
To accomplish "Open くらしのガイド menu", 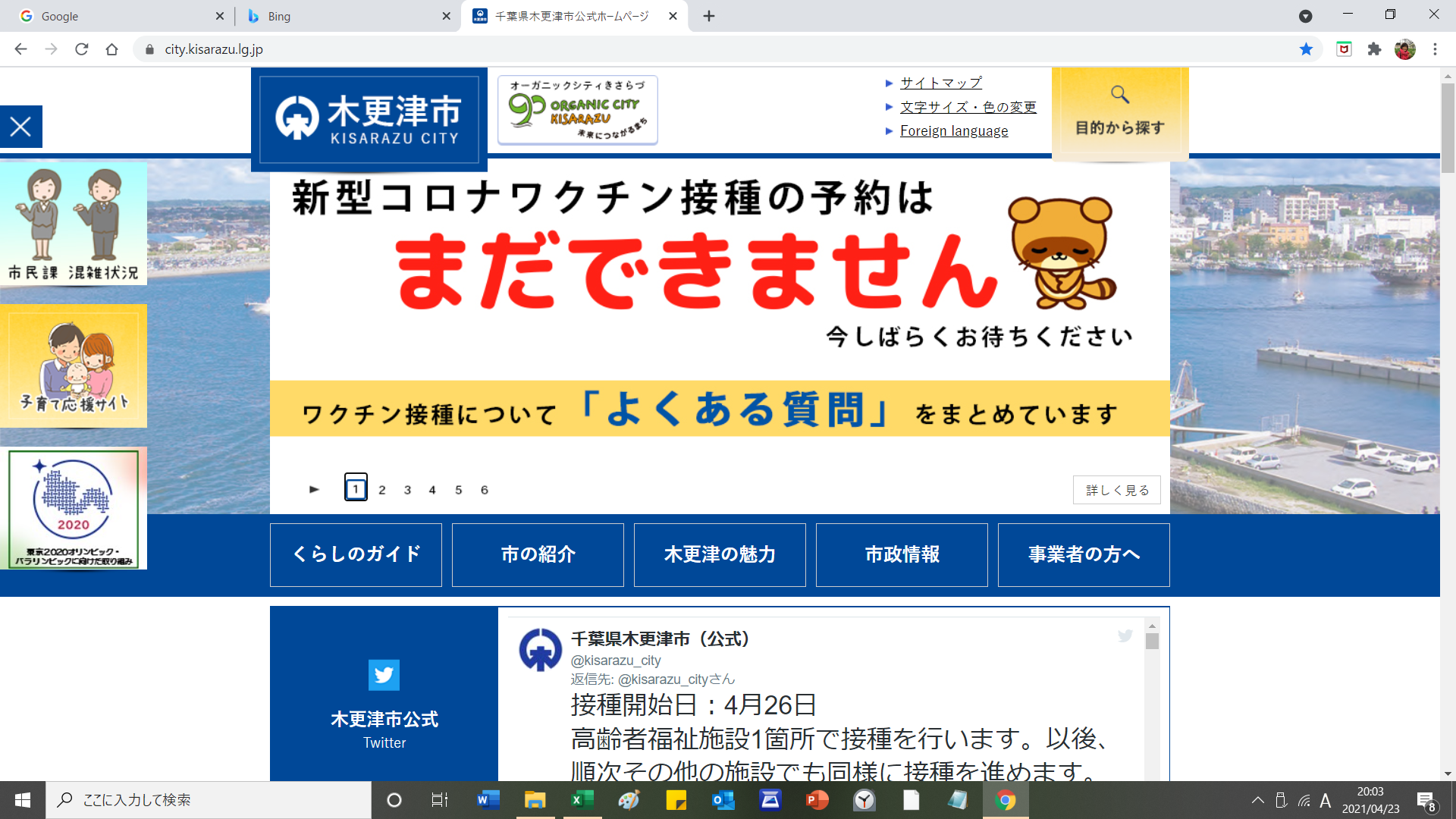I will (356, 555).
